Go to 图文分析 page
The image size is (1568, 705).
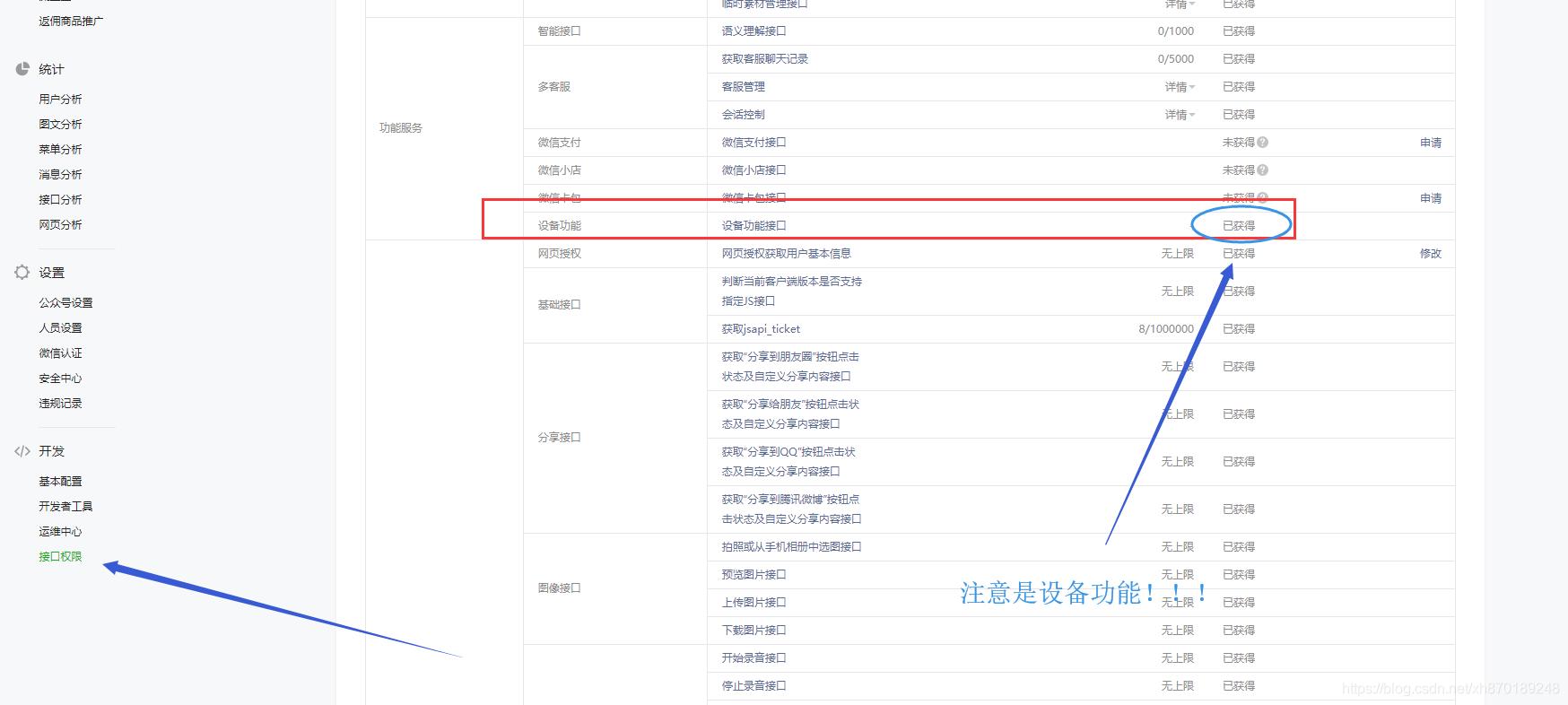[60, 124]
